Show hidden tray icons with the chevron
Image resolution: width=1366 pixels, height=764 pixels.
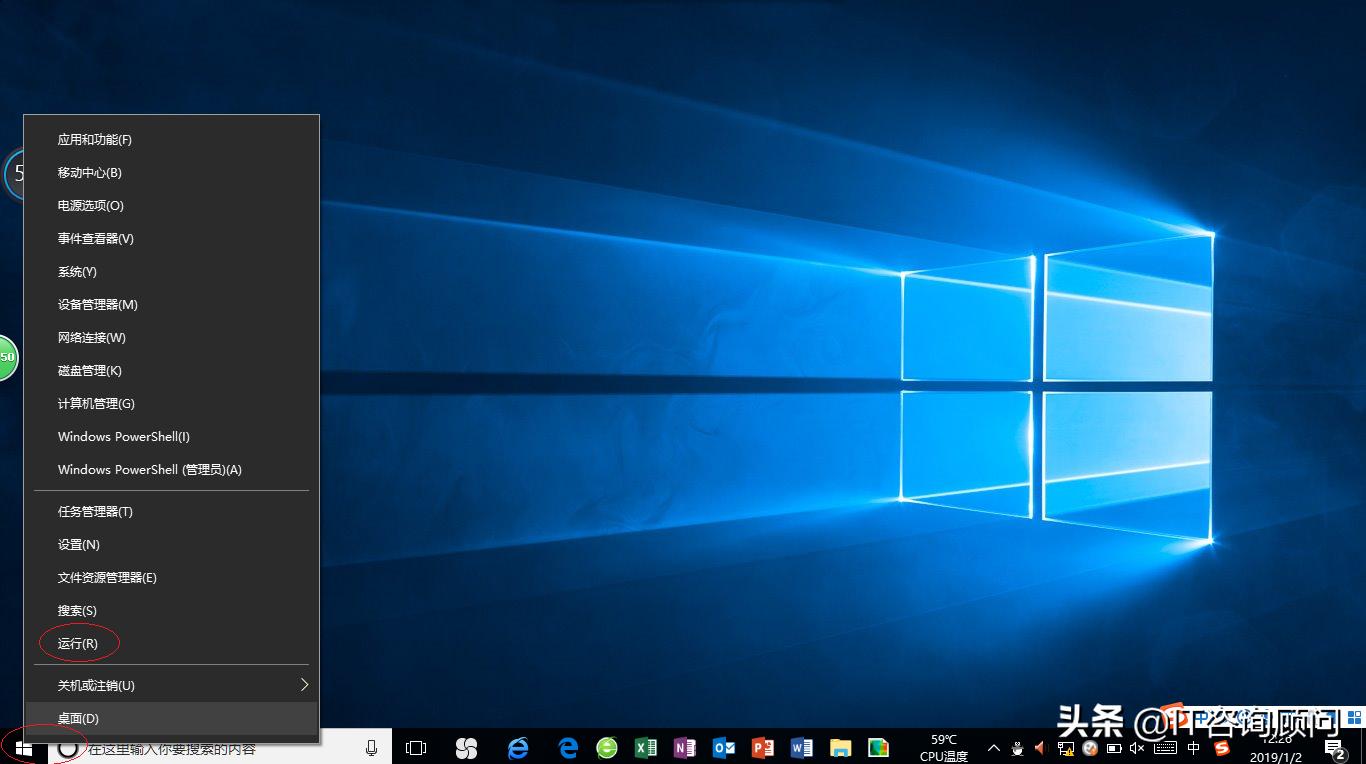(992, 747)
